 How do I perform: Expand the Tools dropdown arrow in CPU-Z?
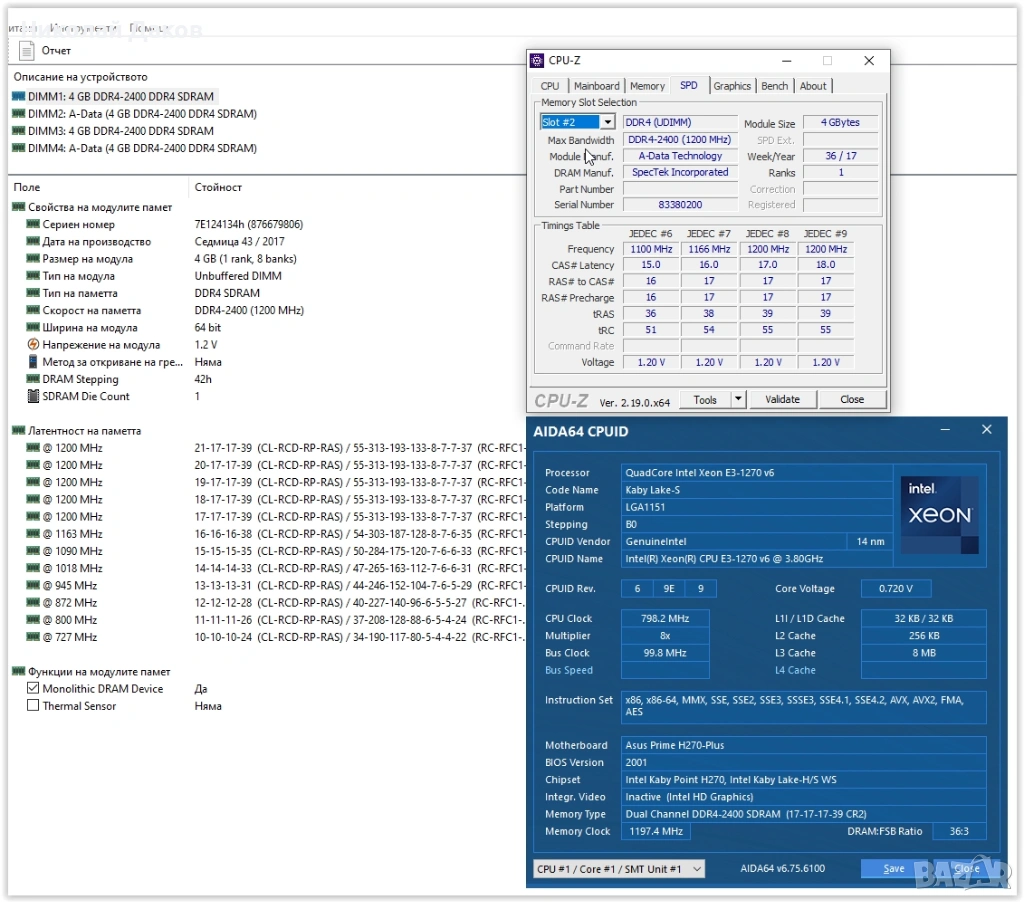point(738,399)
